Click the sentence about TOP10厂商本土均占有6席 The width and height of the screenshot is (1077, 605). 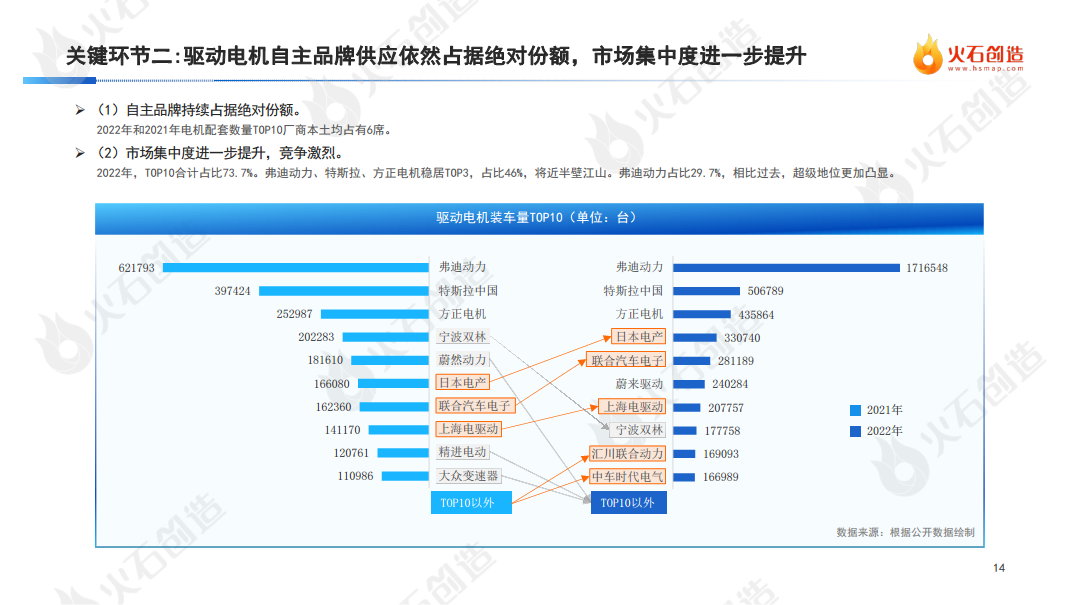244,130
